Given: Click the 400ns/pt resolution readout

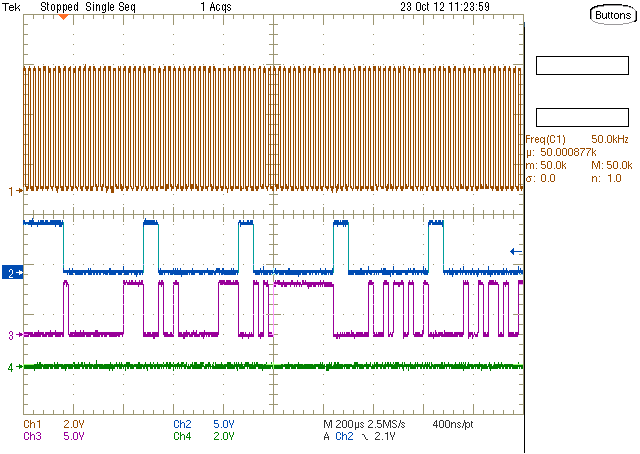Looking at the screenshot, I should (x=453, y=424).
